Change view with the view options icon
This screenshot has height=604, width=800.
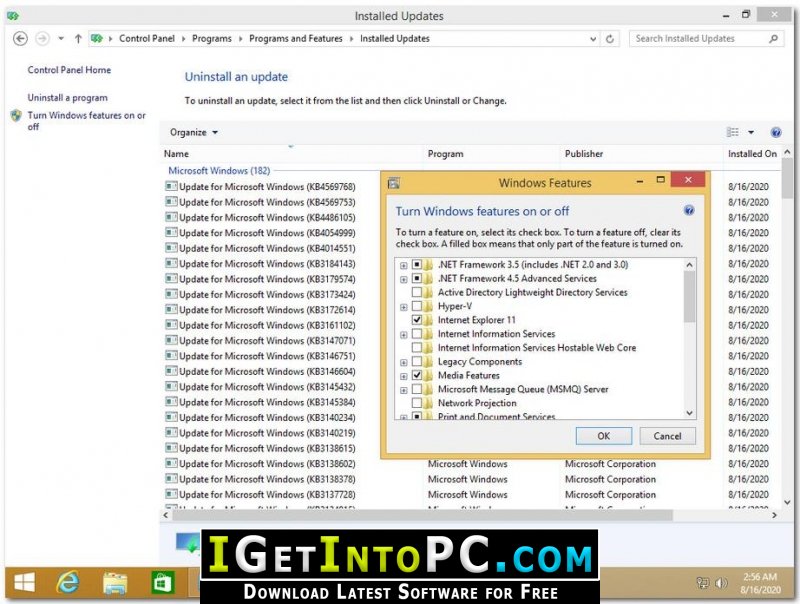click(733, 133)
